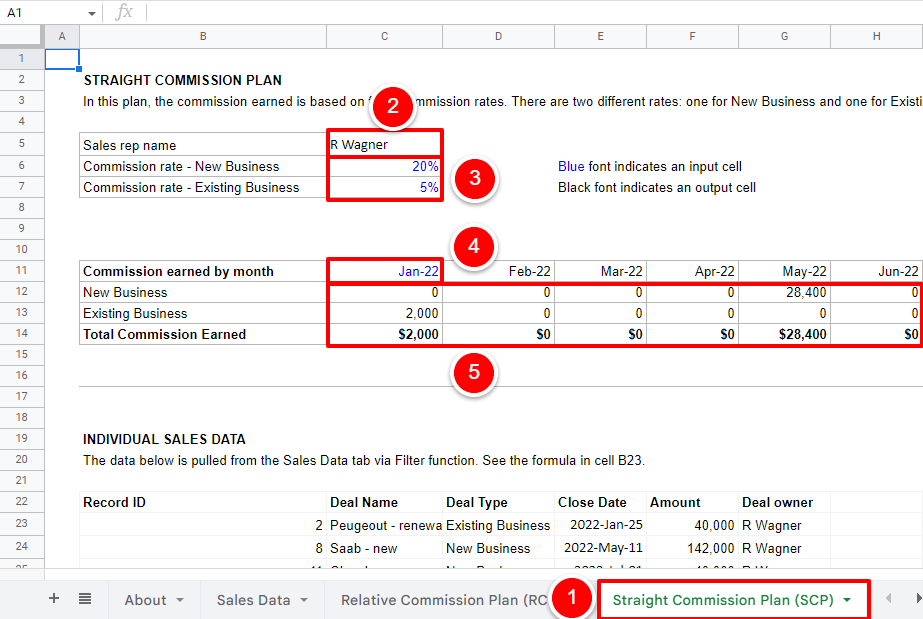Select the 'Record ID' header cell
Screen dimensions: 923x619
(x=203, y=502)
